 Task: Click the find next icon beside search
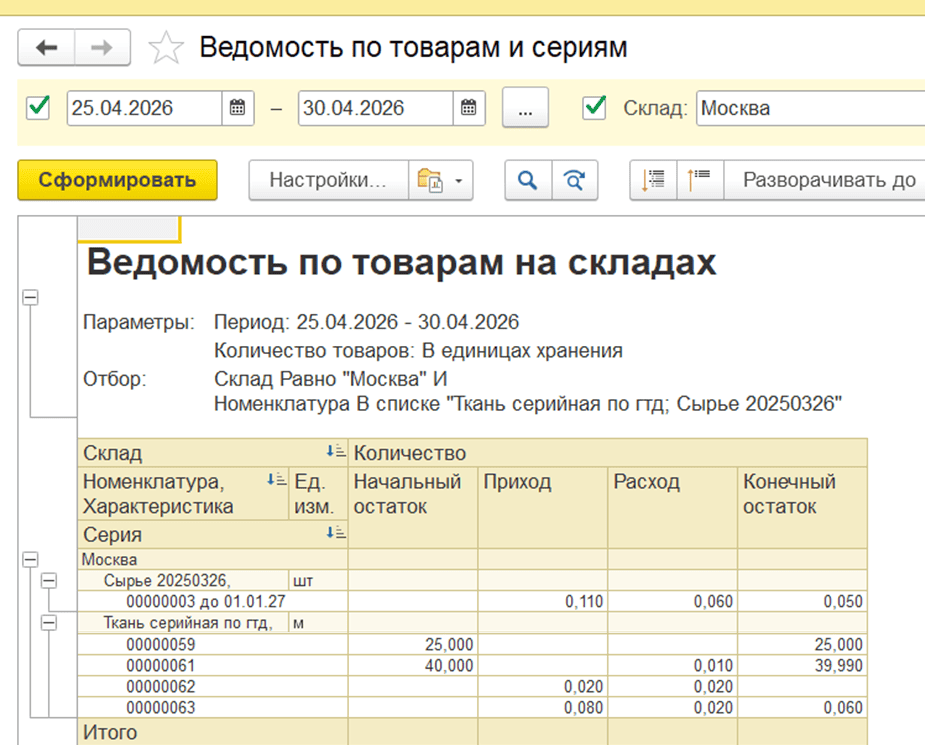click(574, 181)
